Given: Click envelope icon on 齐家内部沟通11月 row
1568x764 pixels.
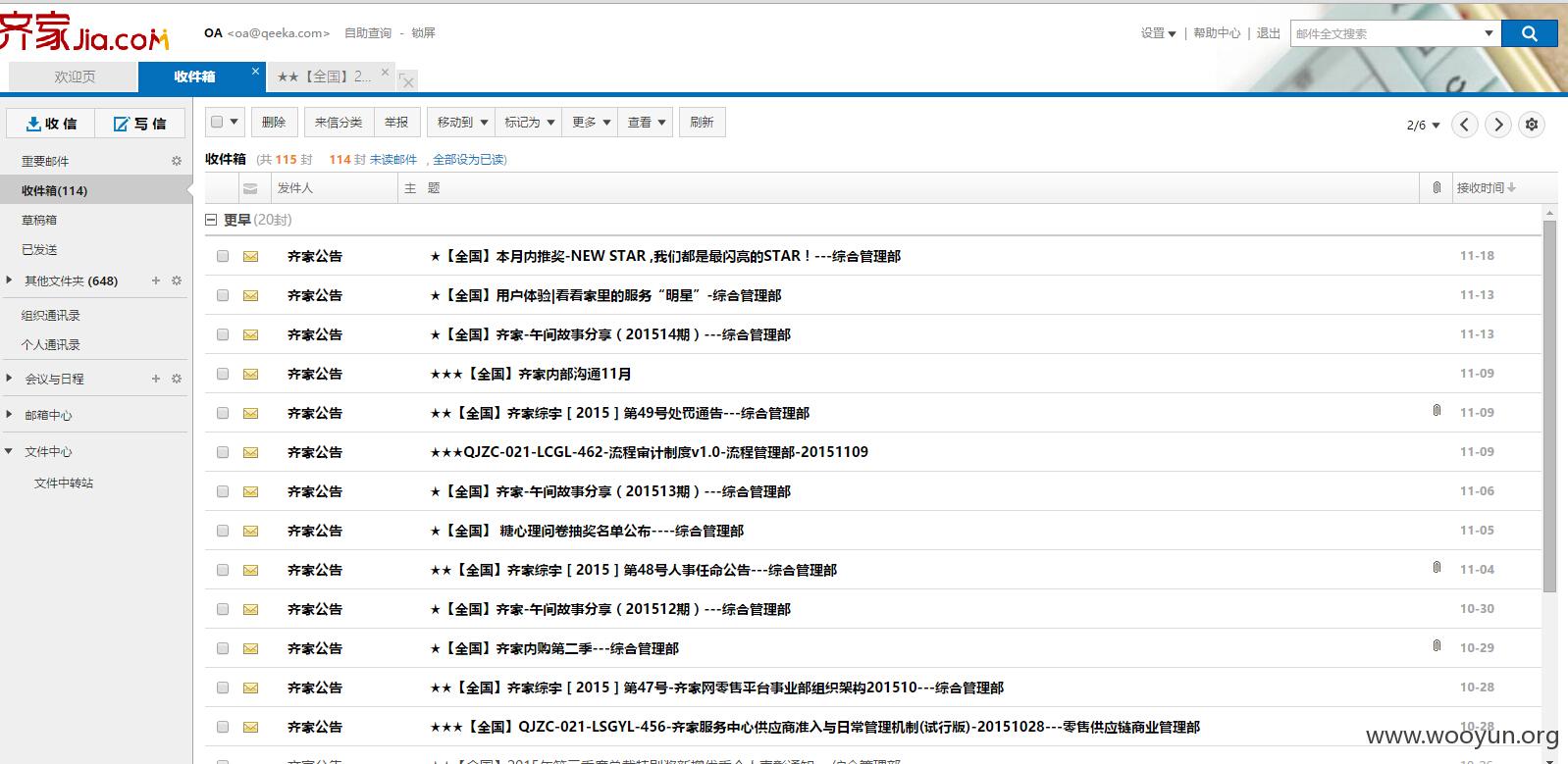Looking at the screenshot, I should (250, 374).
